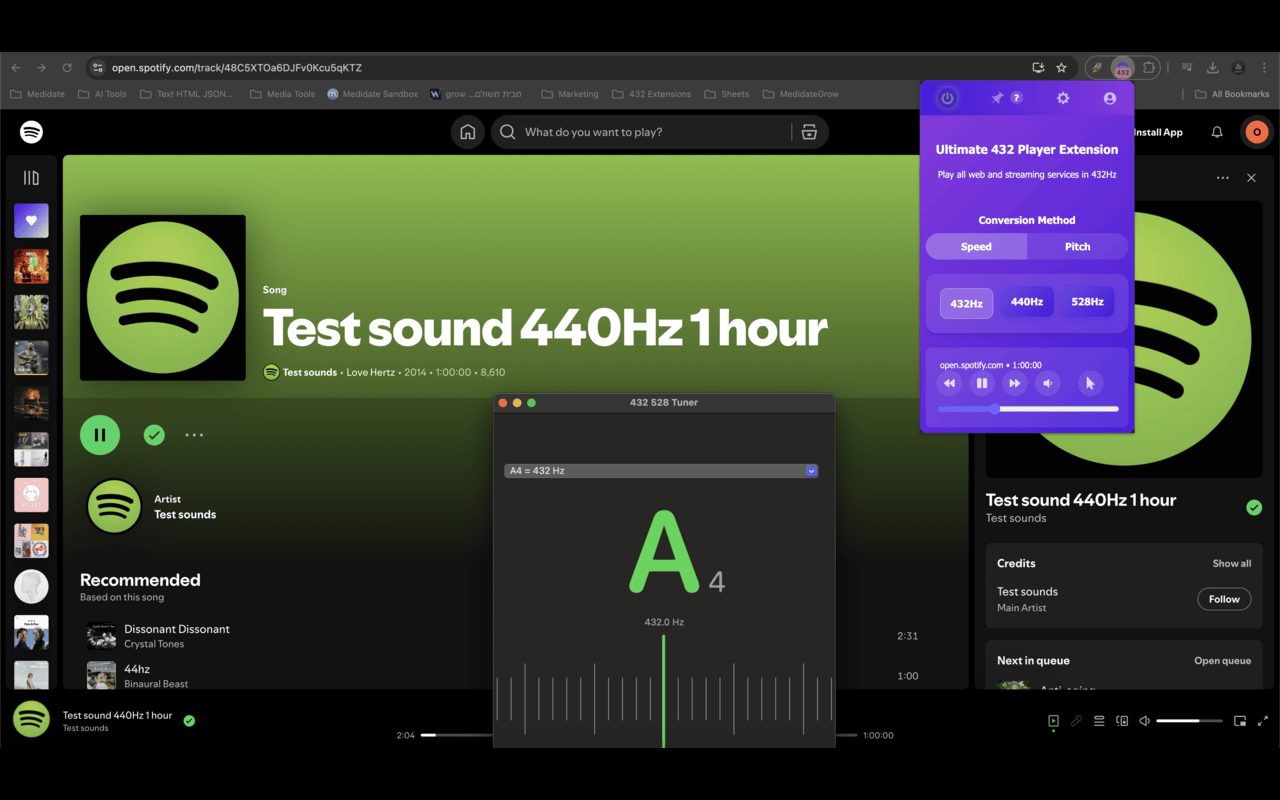Mute the extension mini player volume
This screenshot has height=800, width=1280.
tap(1047, 383)
